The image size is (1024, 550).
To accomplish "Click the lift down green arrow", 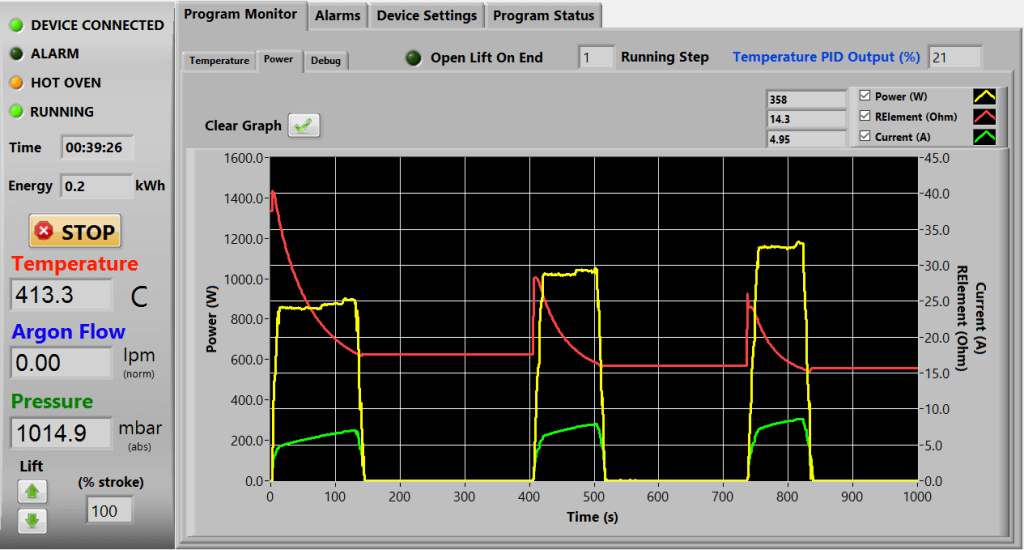I will (33, 520).
